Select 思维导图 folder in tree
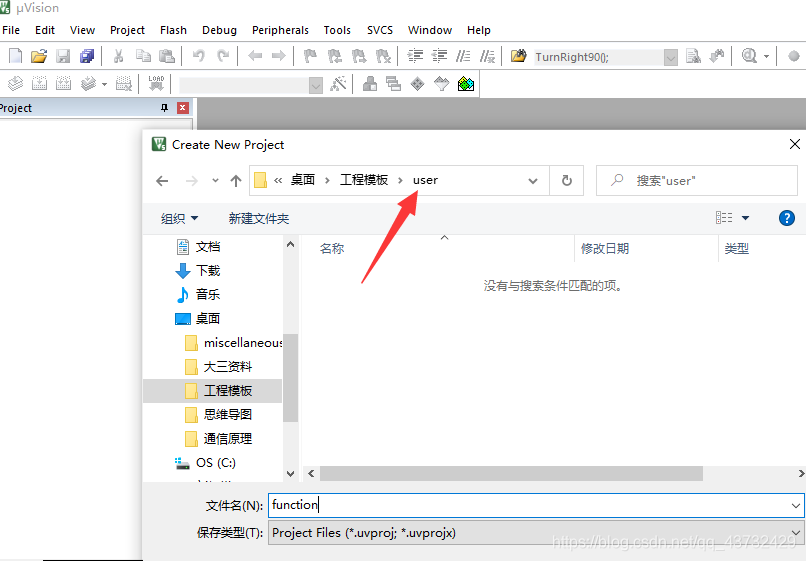Image resolution: width=806 pixels, height=561 pixels. click(x=218, y=414)
